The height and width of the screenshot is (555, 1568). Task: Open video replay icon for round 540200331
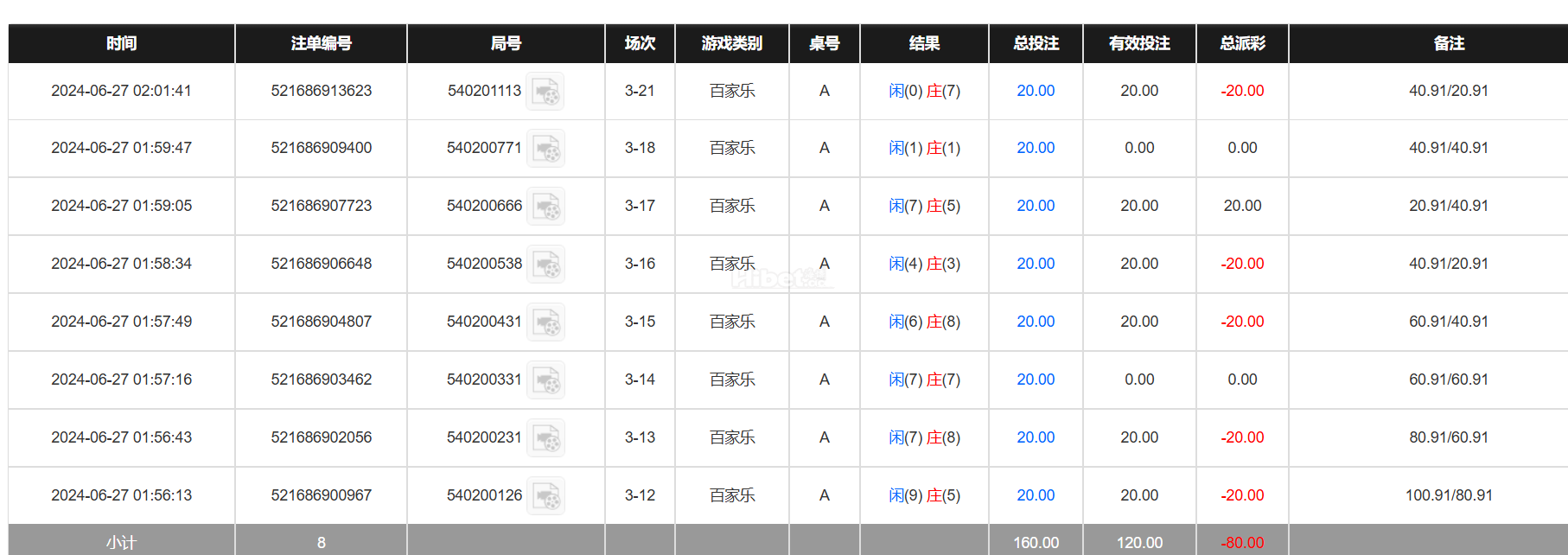point(545,380)
